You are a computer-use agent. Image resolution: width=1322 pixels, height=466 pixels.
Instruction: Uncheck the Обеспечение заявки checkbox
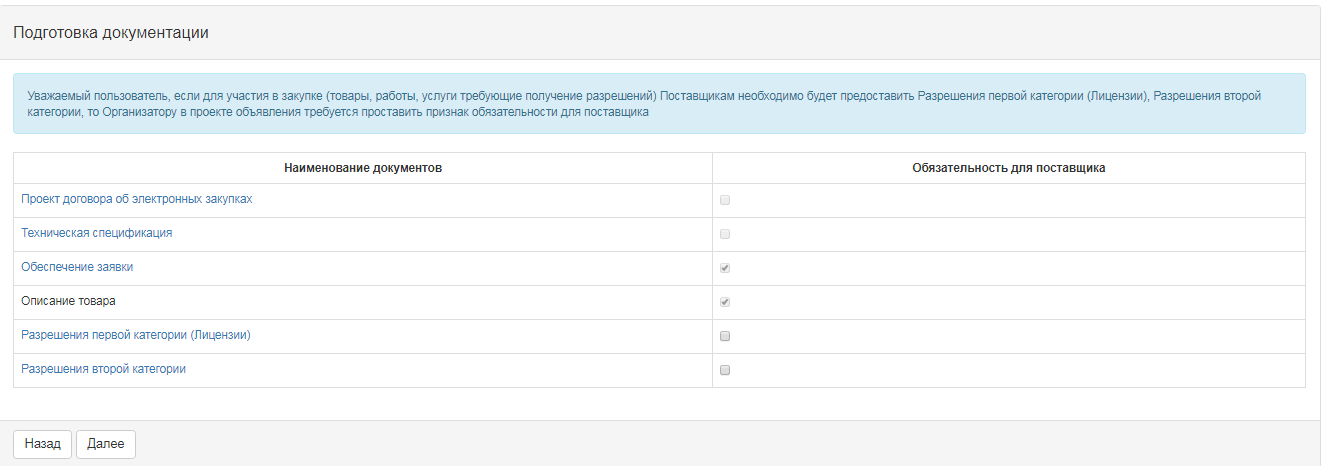(725, 268)
